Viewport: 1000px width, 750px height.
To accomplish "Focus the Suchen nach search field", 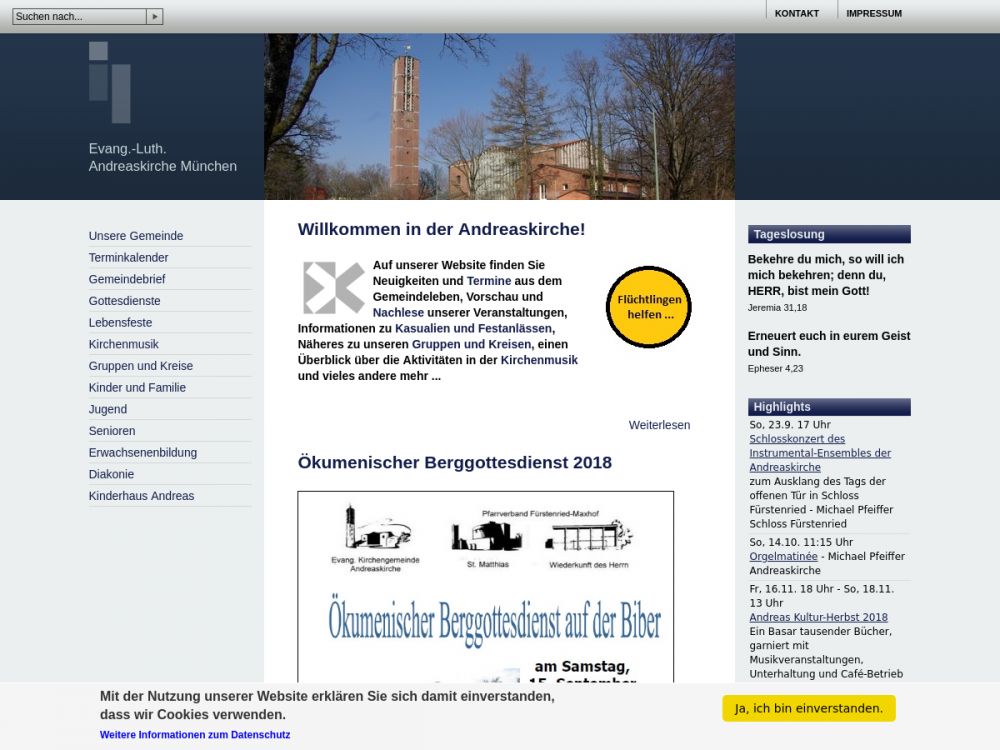I will [79, 17].
